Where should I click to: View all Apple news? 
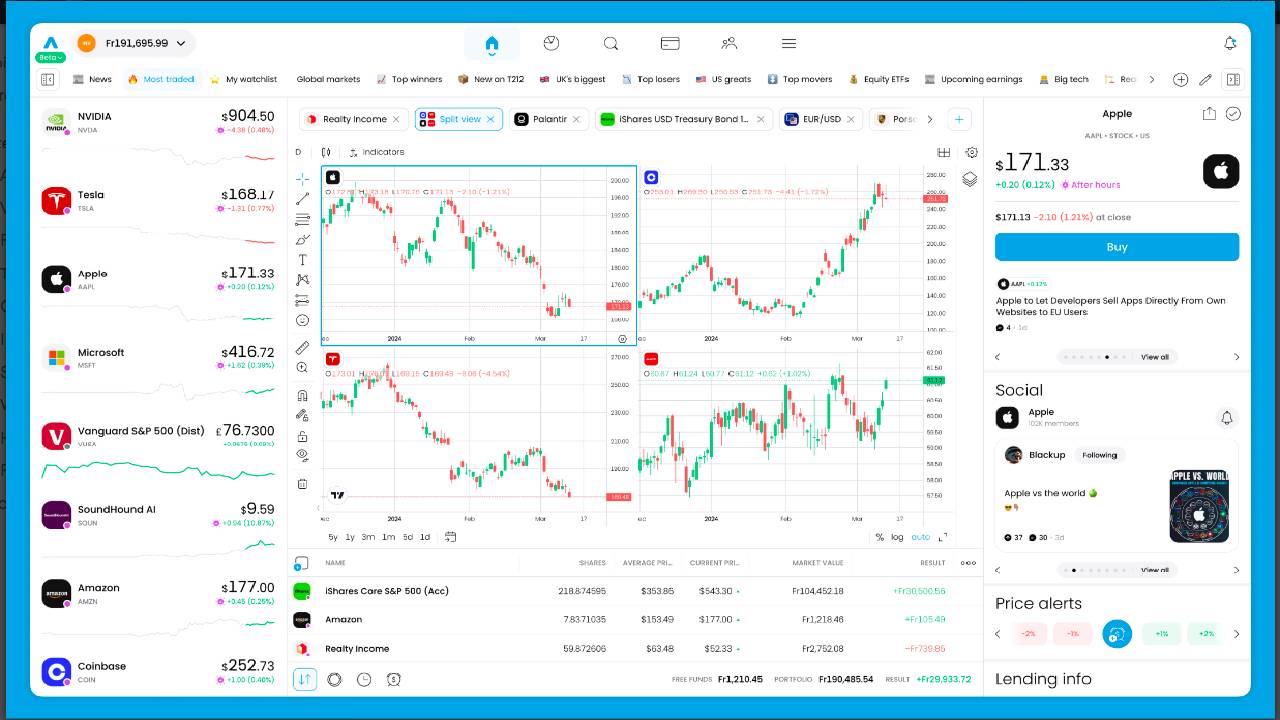pos(1155,357)
